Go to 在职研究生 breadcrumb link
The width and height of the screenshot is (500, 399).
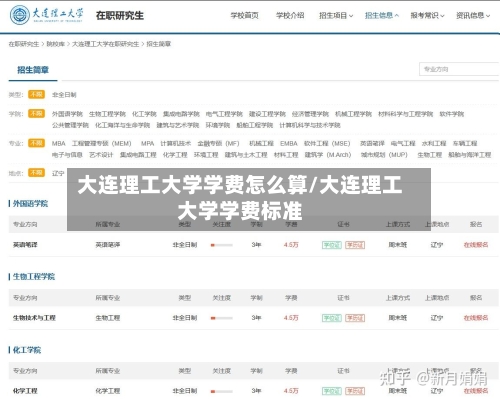click(x=24, y=44)
